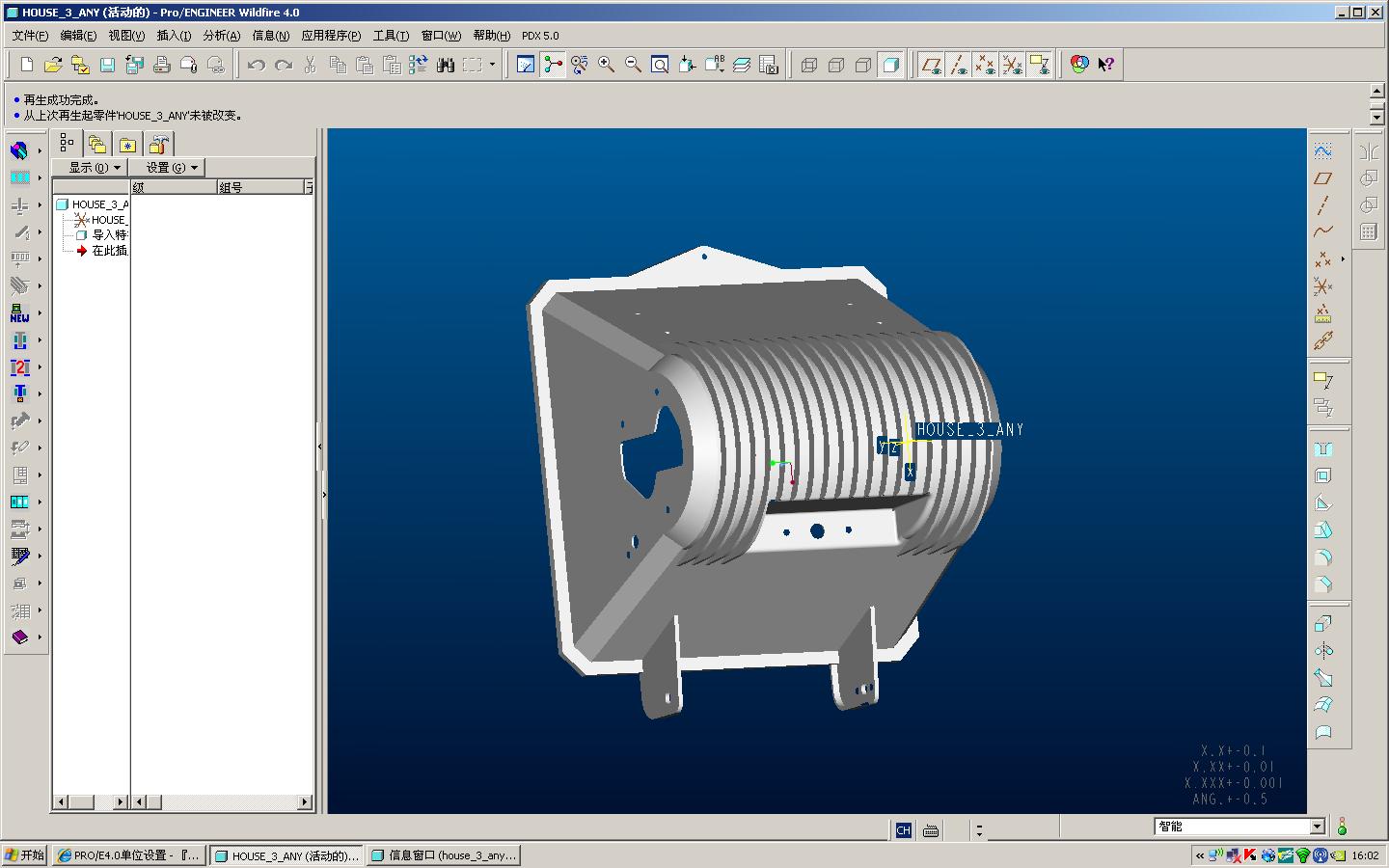The width and height of the screenshot is (1389, 868).
Task: Switch to shaded display mode
Action: [890, 65]
